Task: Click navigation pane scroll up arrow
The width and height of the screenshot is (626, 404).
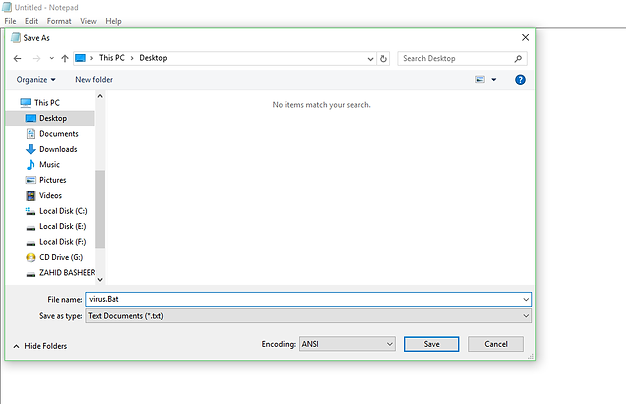Action: [100, 96]
